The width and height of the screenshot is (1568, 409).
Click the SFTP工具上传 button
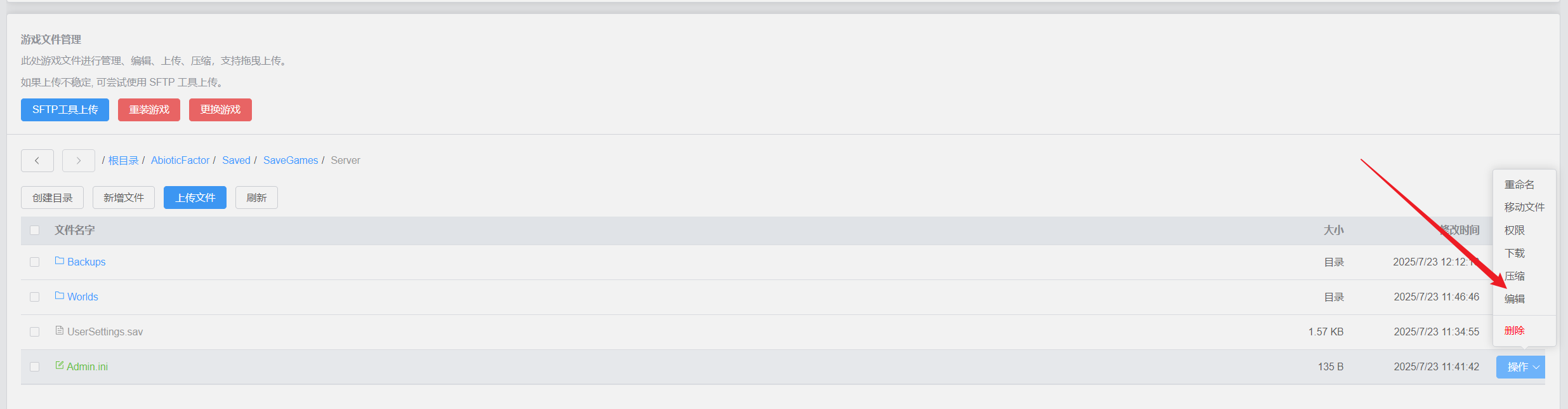[65, 110]
